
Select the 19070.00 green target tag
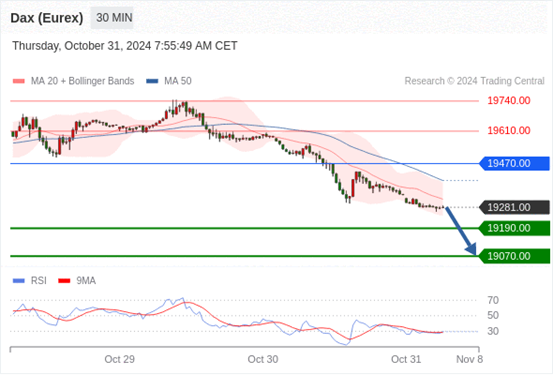pos(514,256)
